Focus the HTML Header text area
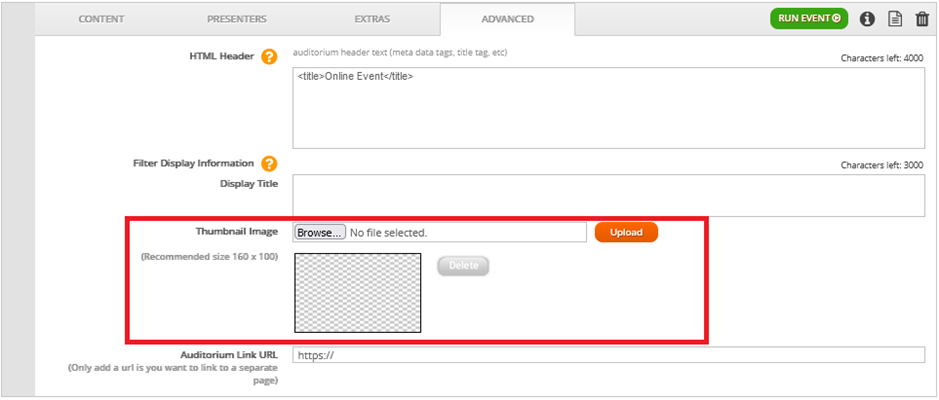The image size is (939, 400). click(608, 108)
